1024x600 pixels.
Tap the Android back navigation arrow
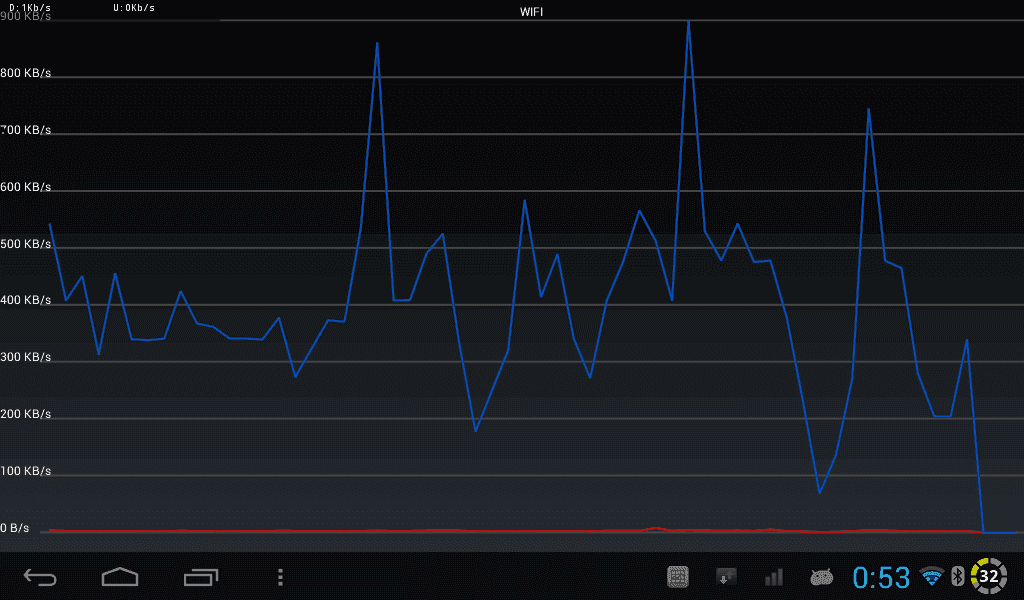(40, 577)
